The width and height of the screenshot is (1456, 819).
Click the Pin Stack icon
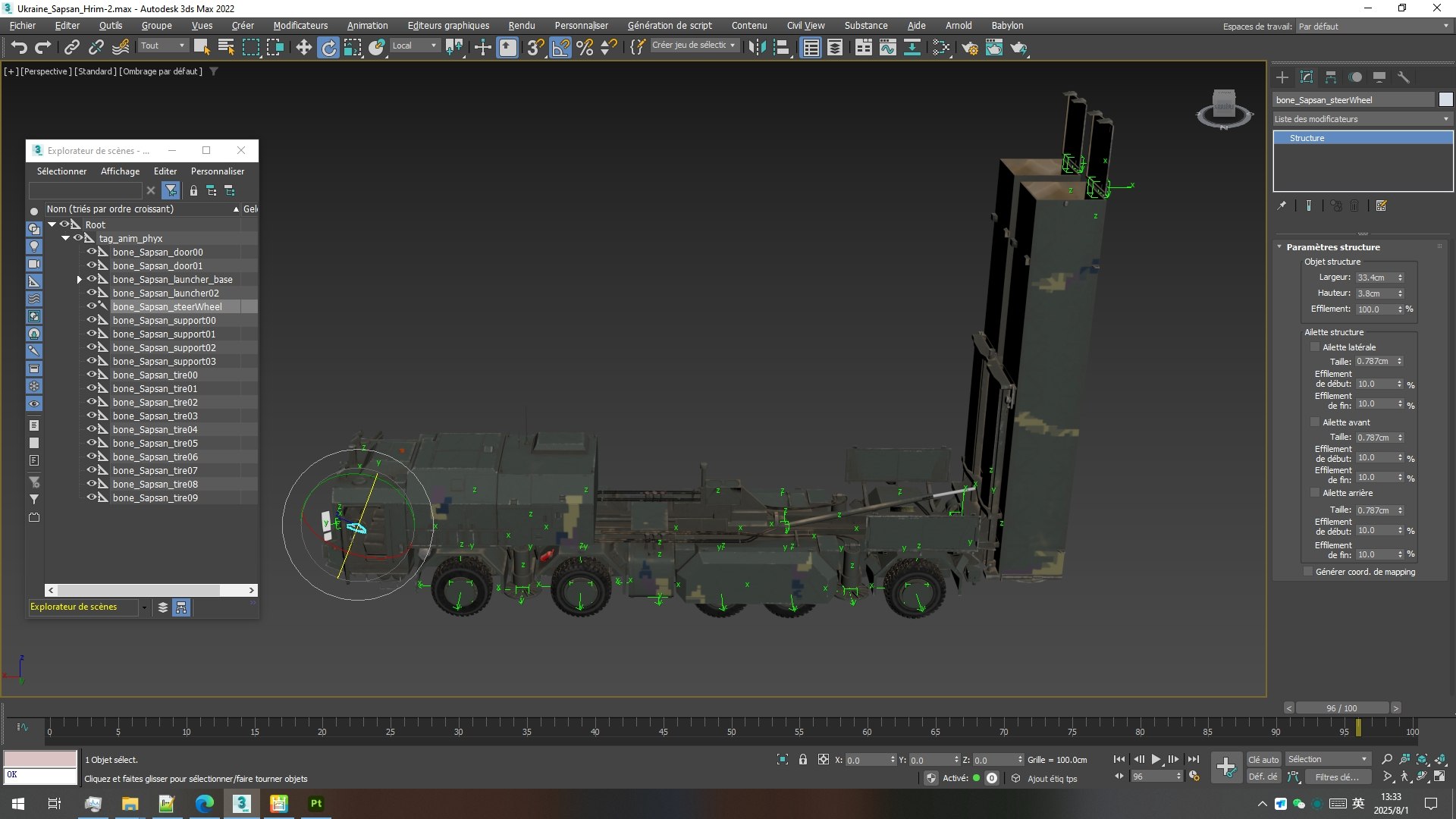1282,206
